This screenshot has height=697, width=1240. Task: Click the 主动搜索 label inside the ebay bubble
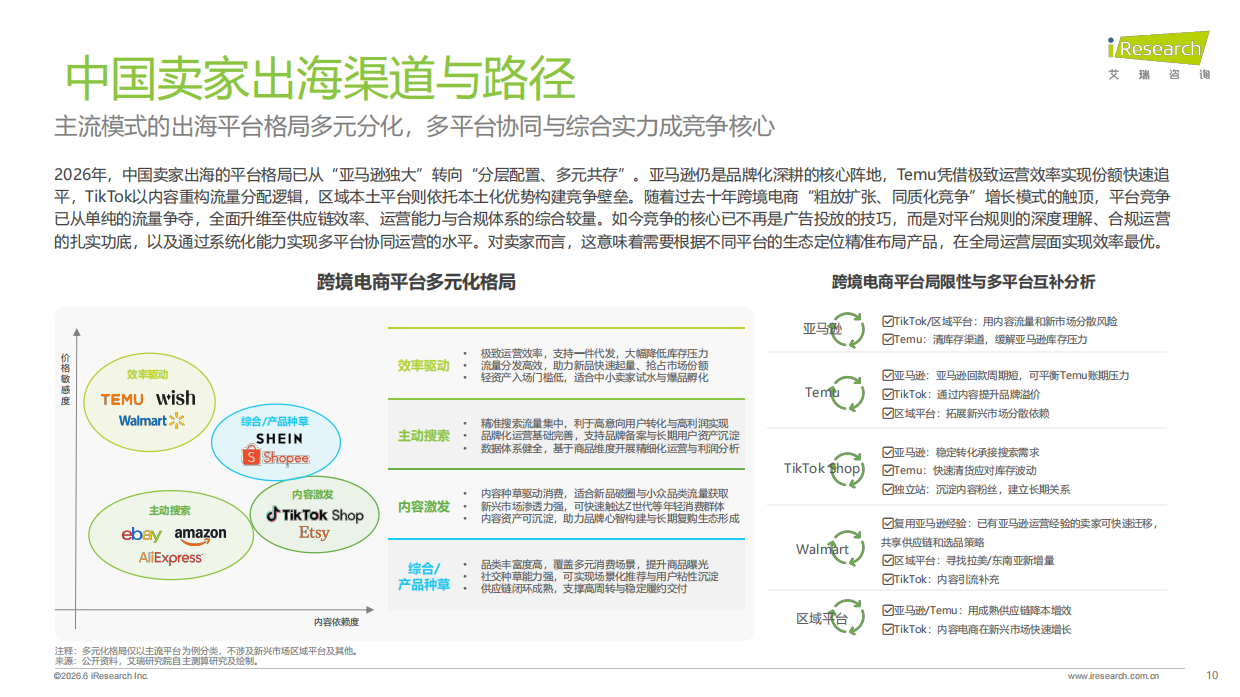pyautogui.click(x=171, y=510)
